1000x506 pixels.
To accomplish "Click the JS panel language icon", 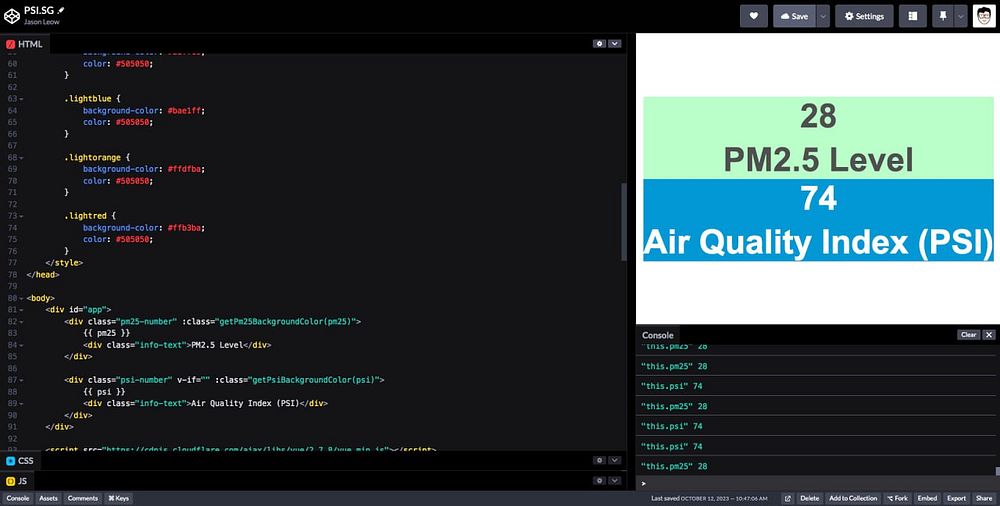I will point(10,481).
